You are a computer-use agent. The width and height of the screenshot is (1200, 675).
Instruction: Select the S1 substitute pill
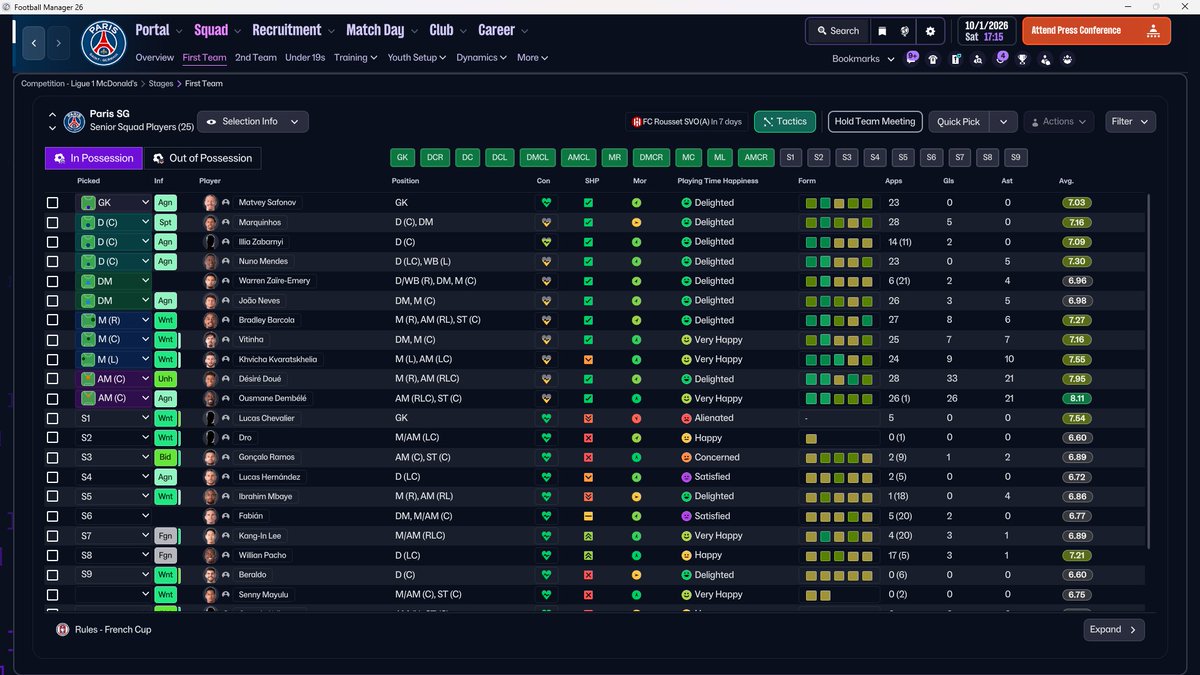(x=790, y=157)
